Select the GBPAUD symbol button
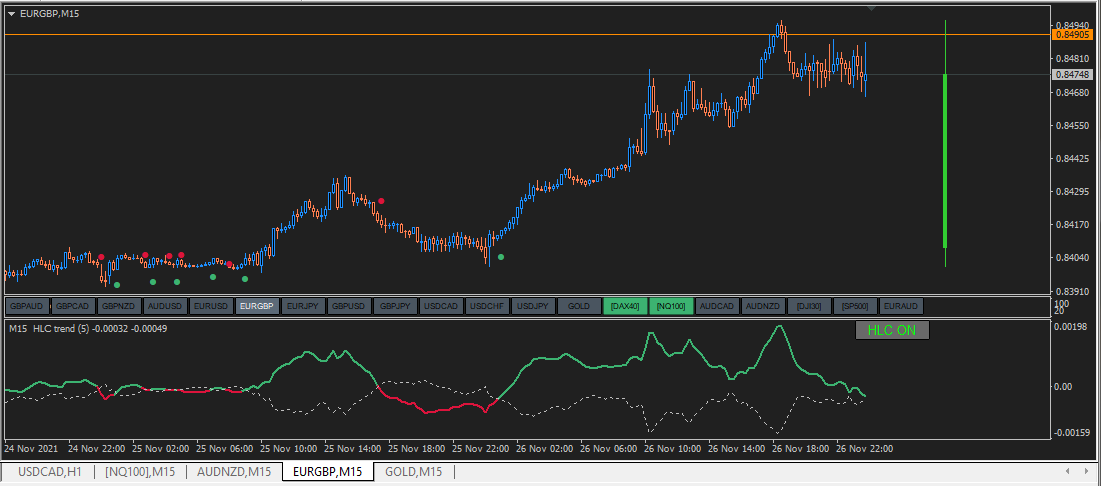This screenshot has width=1101, height=486. [27, 306]
